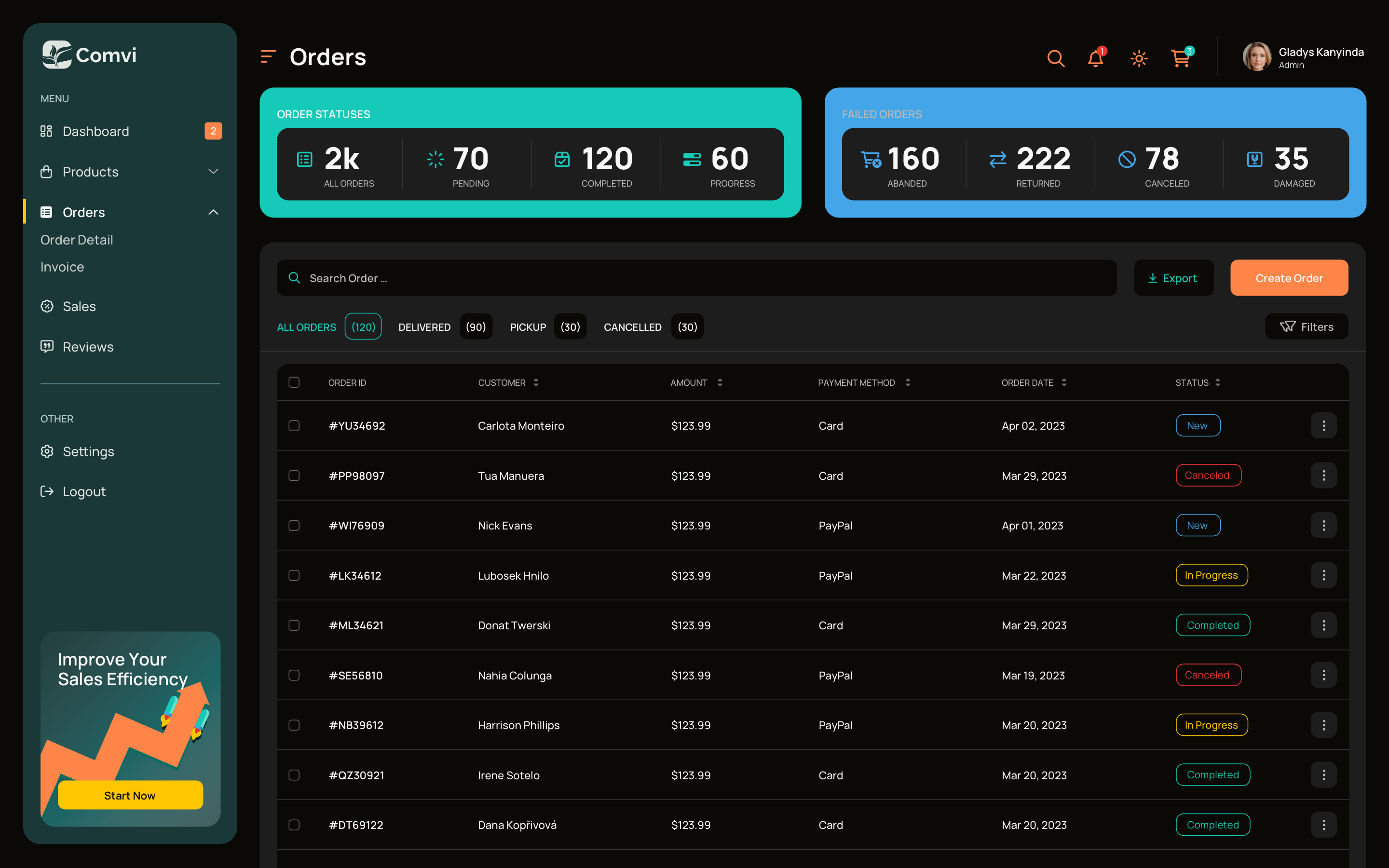Collapse the Orders menu in the sidebar

(x=213, y=212)
